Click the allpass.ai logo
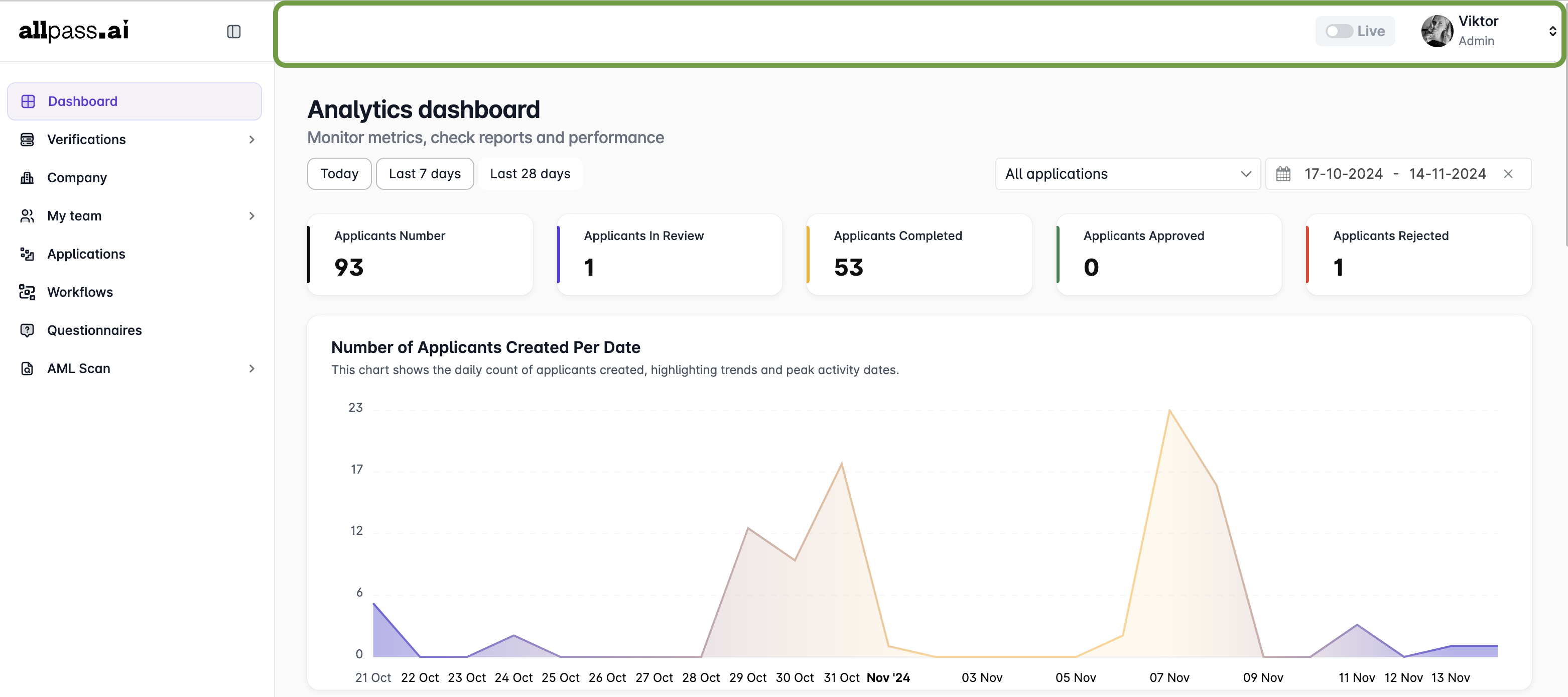This screenshot has height=697, width=1568. click(74, 31)
